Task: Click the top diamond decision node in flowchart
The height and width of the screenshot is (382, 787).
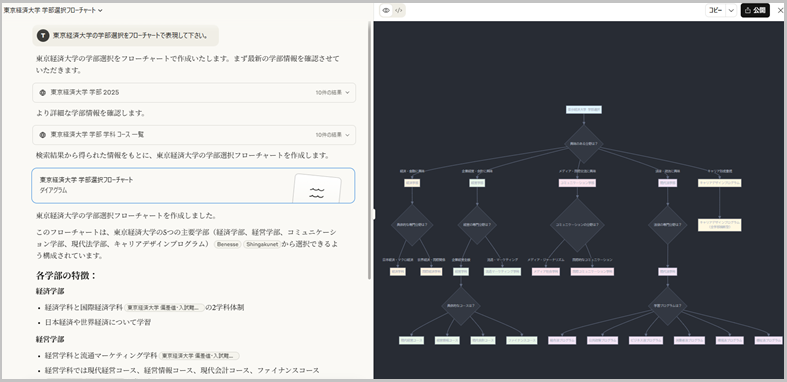Action: click(584, 144)
